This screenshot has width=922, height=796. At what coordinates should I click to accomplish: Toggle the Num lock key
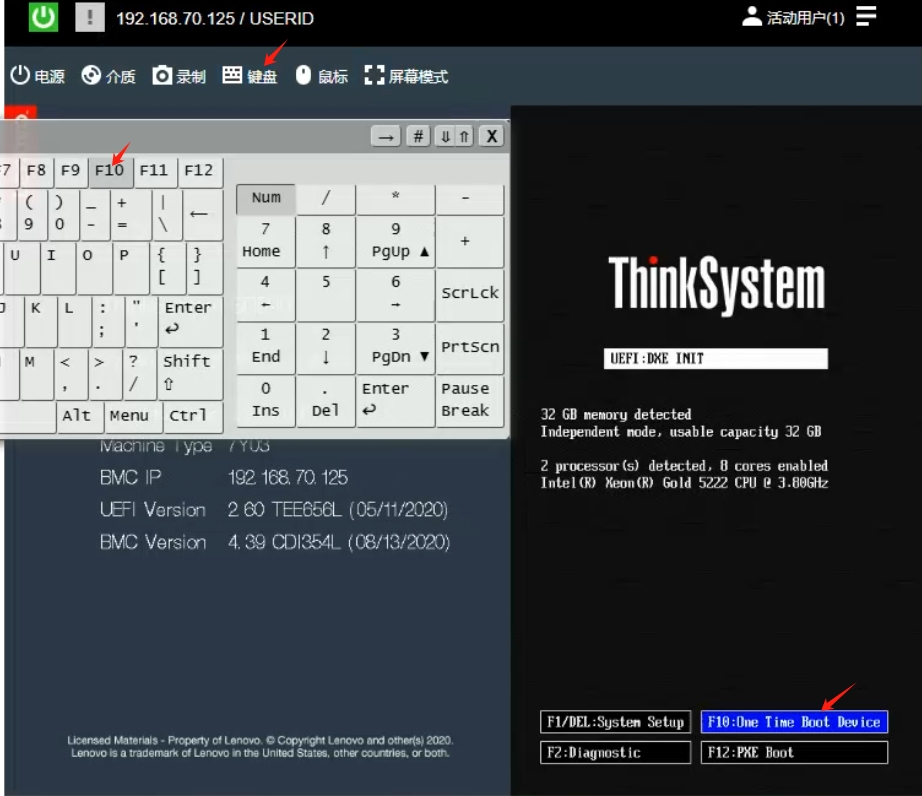coord(266,199)
